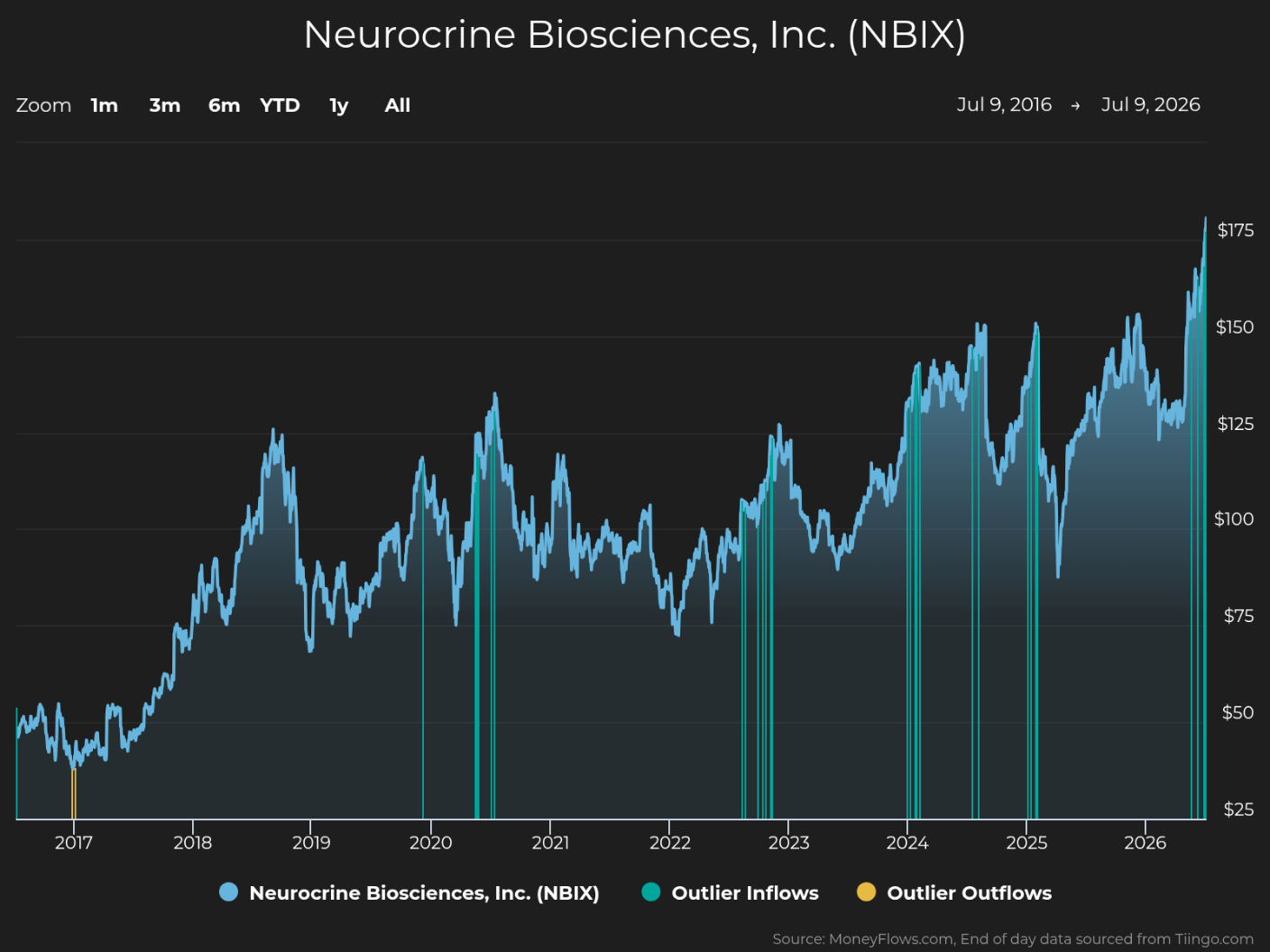Image resolution: width=1270 pixels, height=952 pixels.
Task: Set zoom range to 3m
Action: [x=165, y=105]
